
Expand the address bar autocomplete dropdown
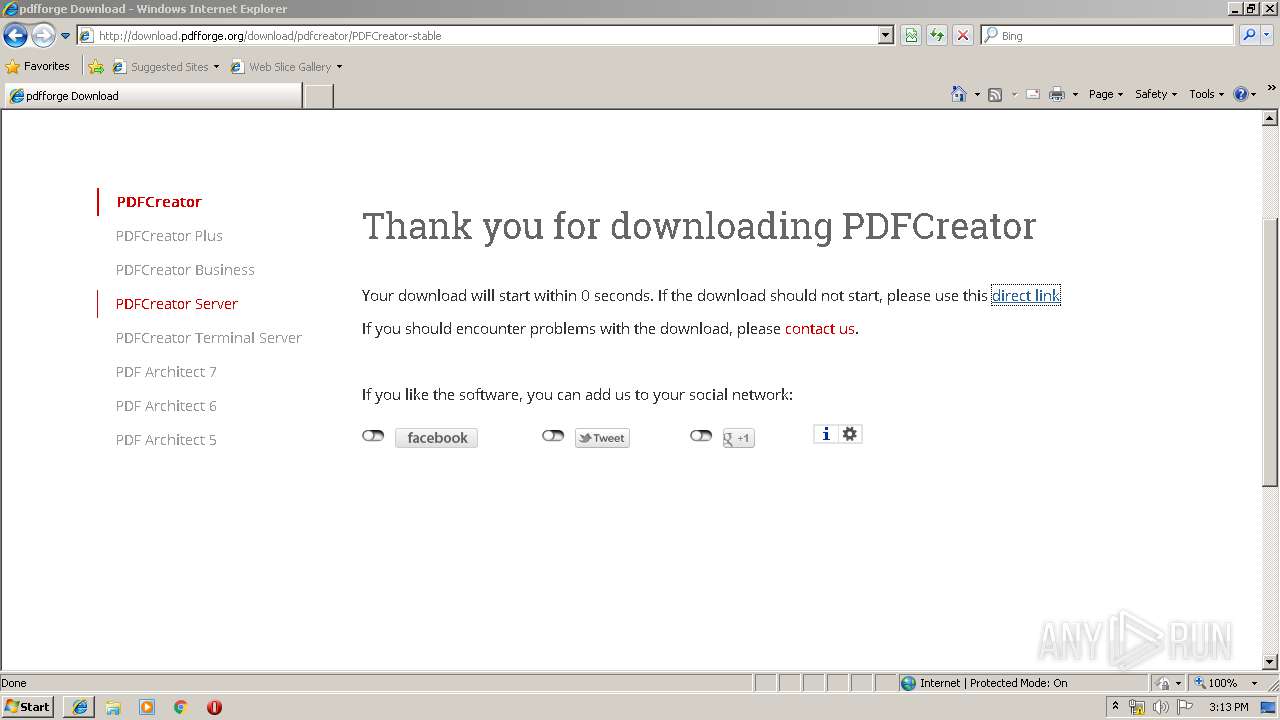pos(886,35)
